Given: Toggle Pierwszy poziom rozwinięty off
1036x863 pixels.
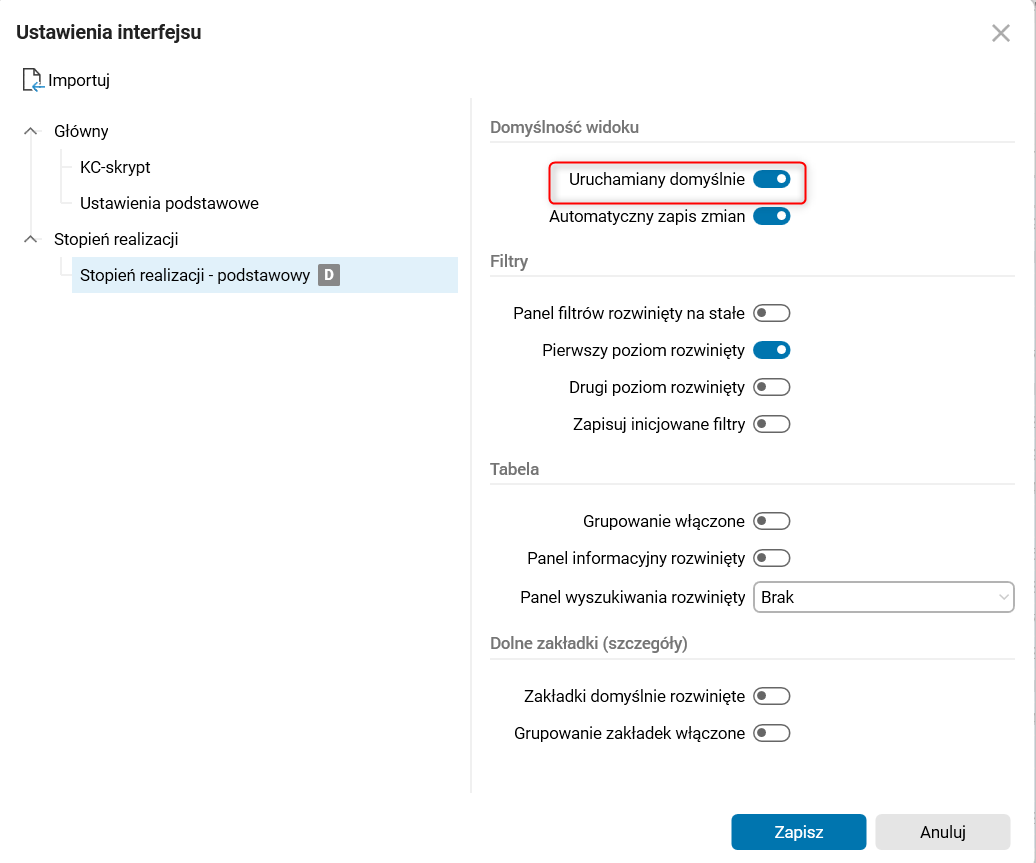Looking at the screenshot, I should [771, 350].
